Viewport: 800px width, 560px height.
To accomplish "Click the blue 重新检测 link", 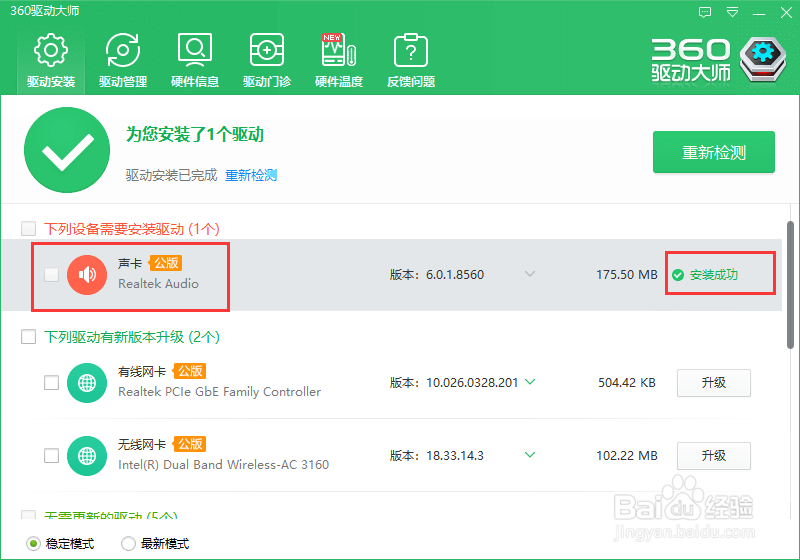I will 251,175.
